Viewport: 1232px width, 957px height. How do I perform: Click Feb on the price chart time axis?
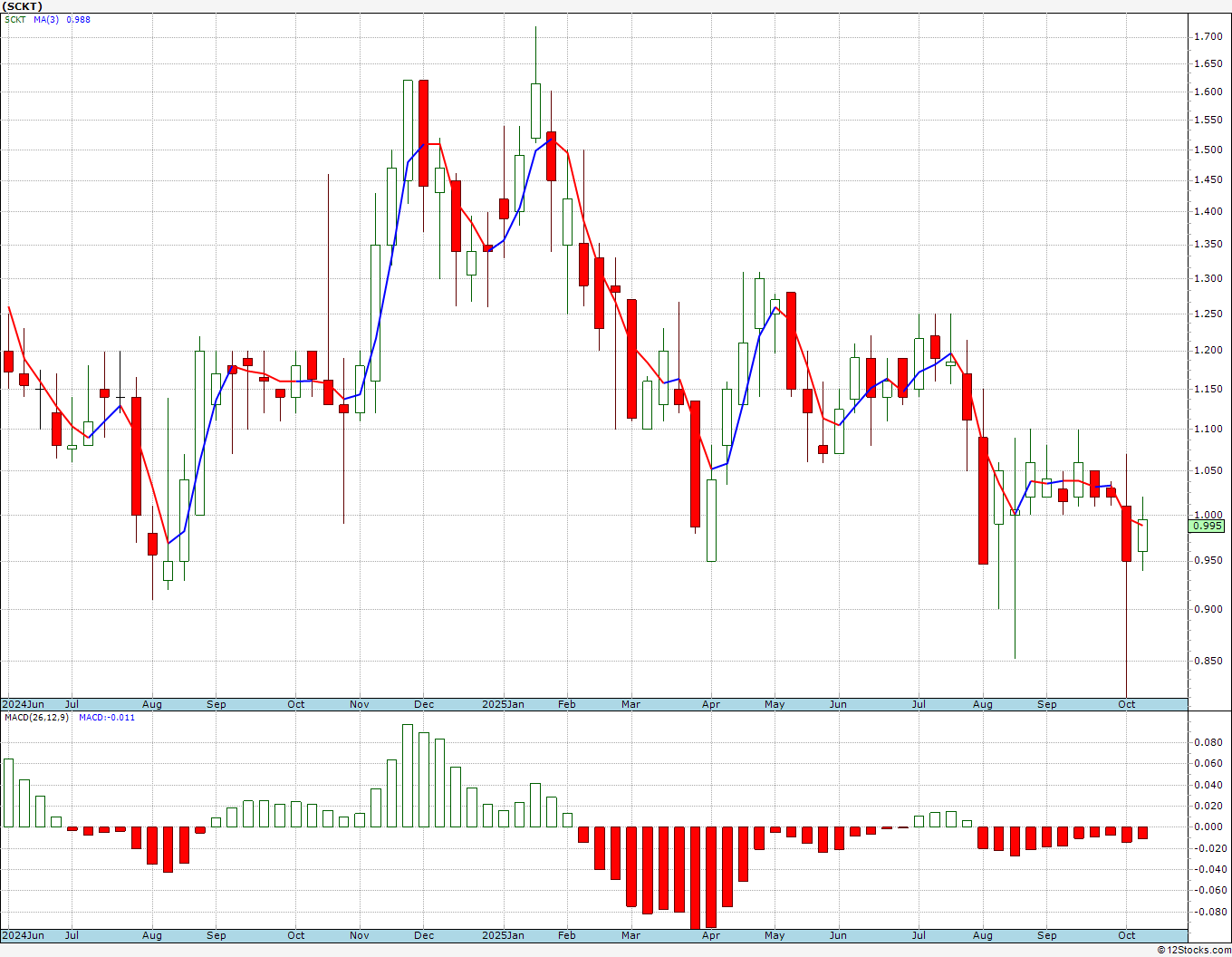coord(567,704)
